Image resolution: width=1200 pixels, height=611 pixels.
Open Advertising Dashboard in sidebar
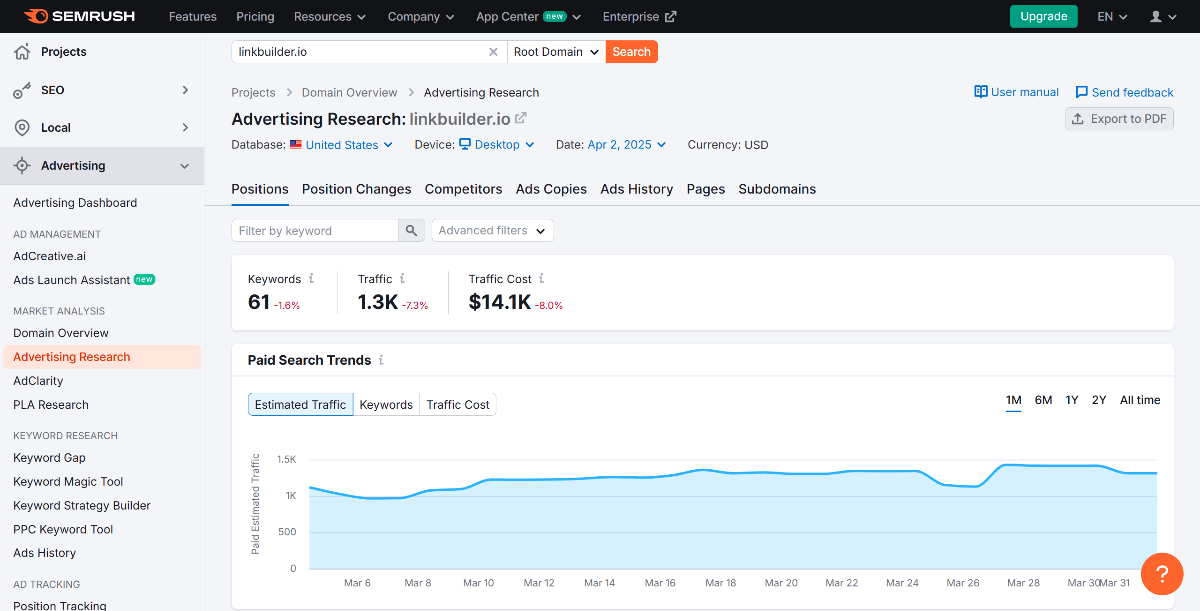(x=75, y=203)
